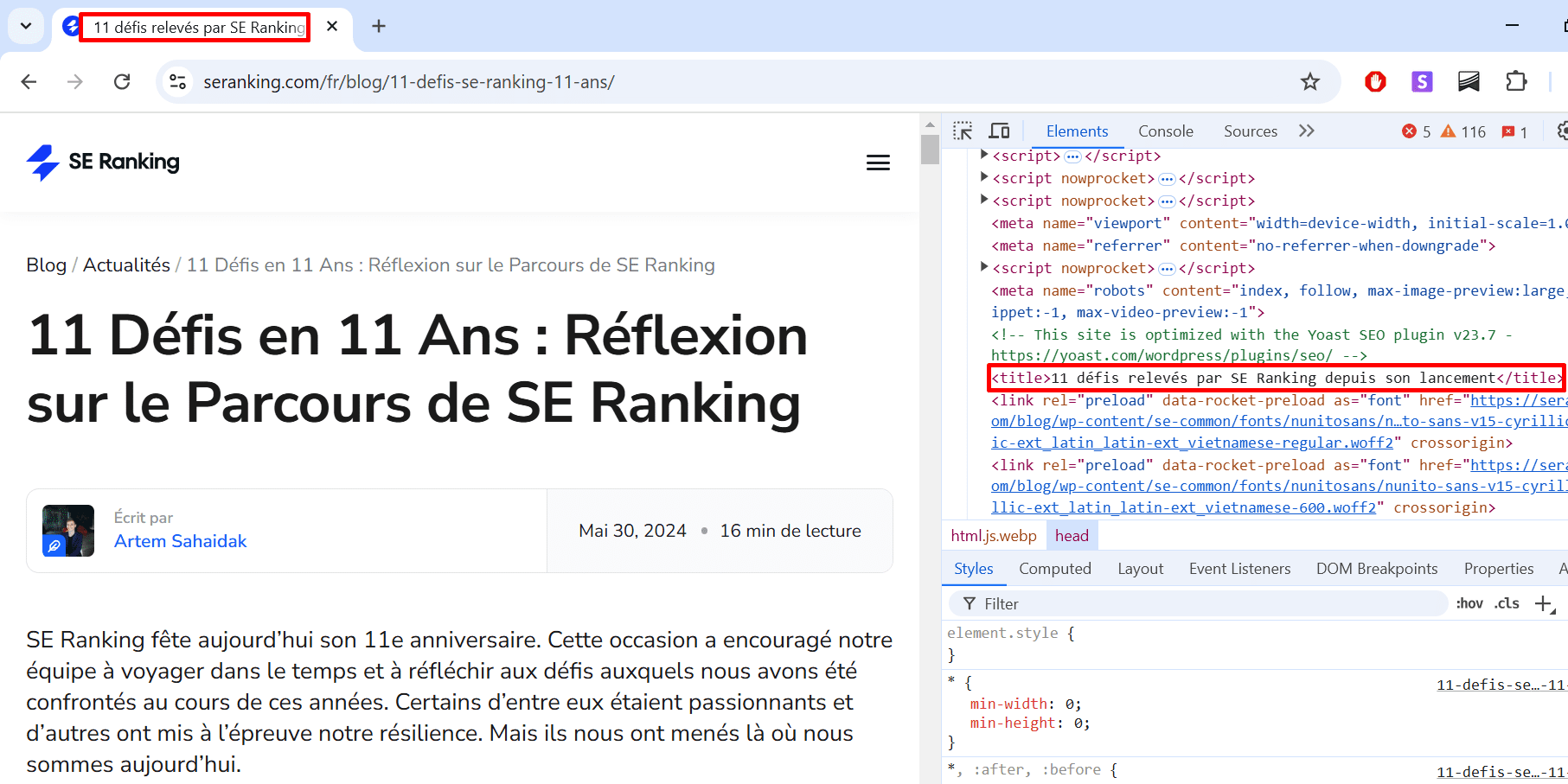
Task: Expand the second script nowprocket node
Action: pyautogui.click(x=984, y=177)
